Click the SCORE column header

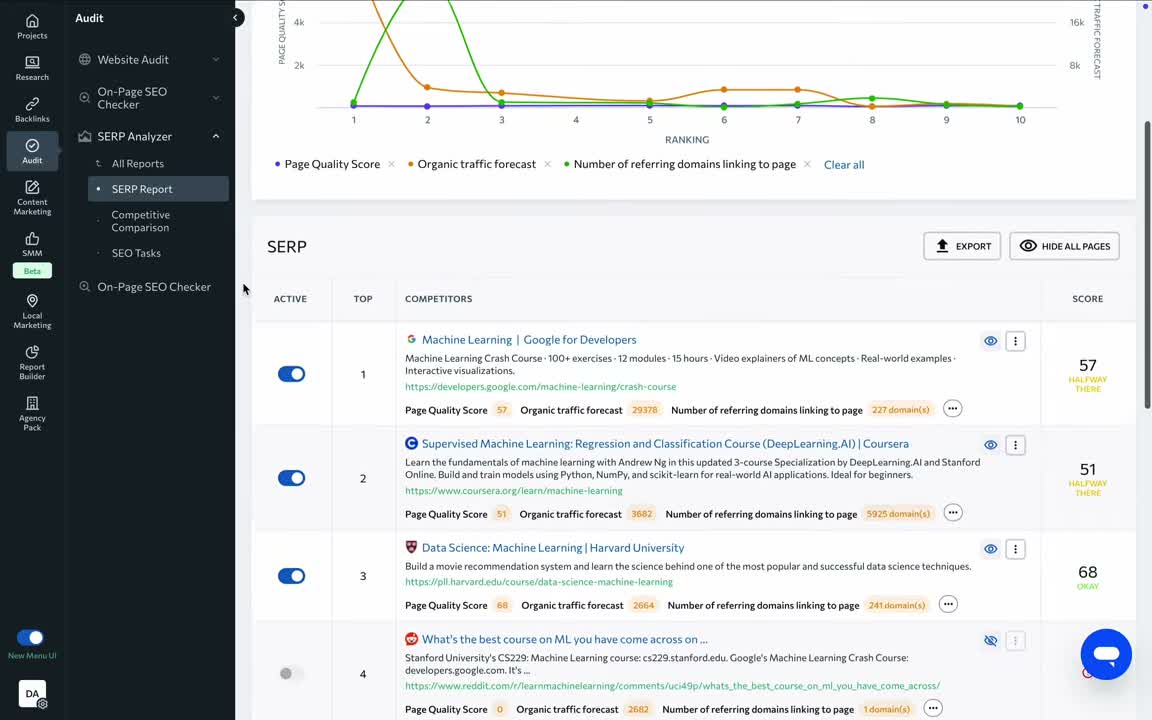pyautogui.click(x=1087, y=298)
